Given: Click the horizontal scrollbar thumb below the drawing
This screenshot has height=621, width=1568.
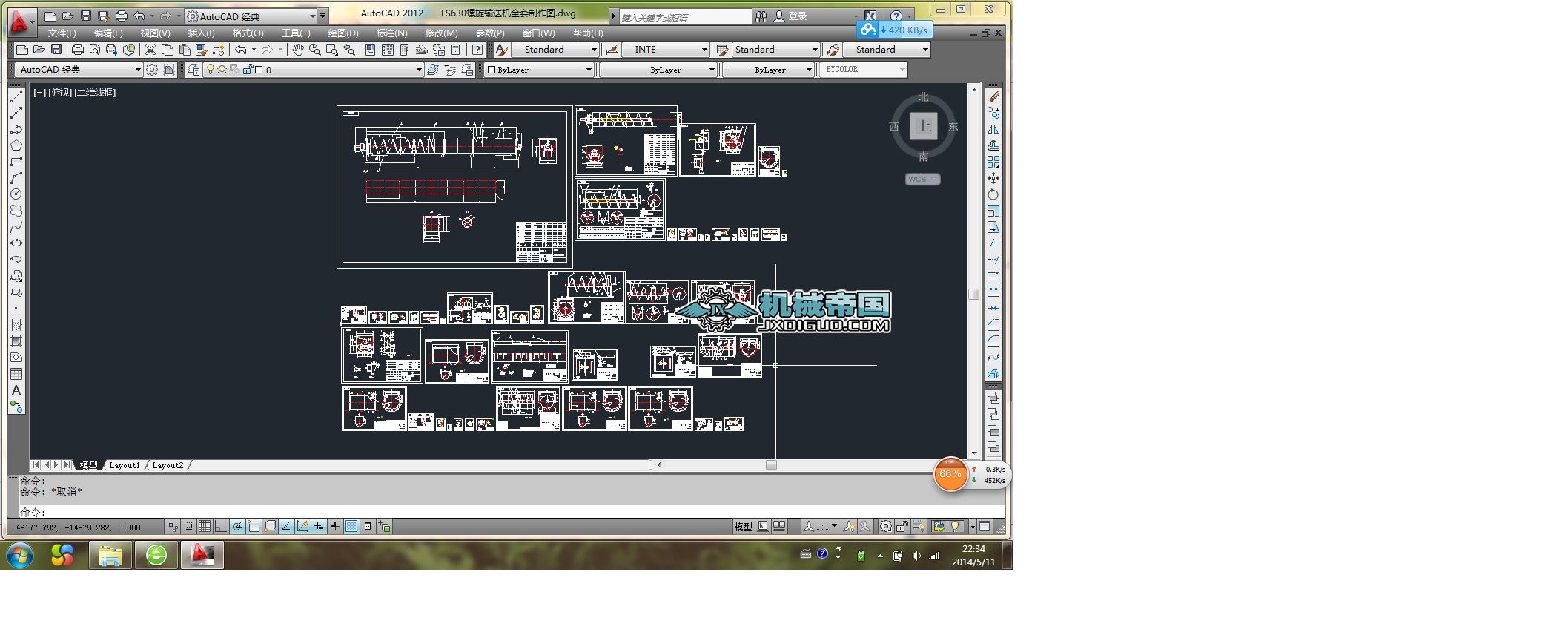Looking at the screenshot, I should tap(771, 465).
